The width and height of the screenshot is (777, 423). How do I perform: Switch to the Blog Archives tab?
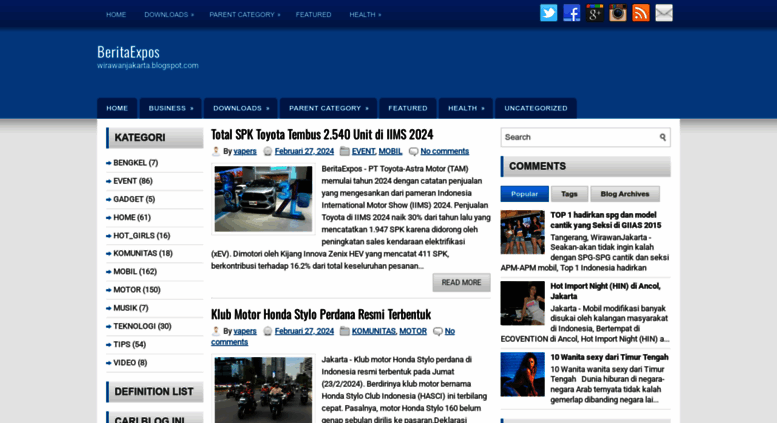(624, 194)
